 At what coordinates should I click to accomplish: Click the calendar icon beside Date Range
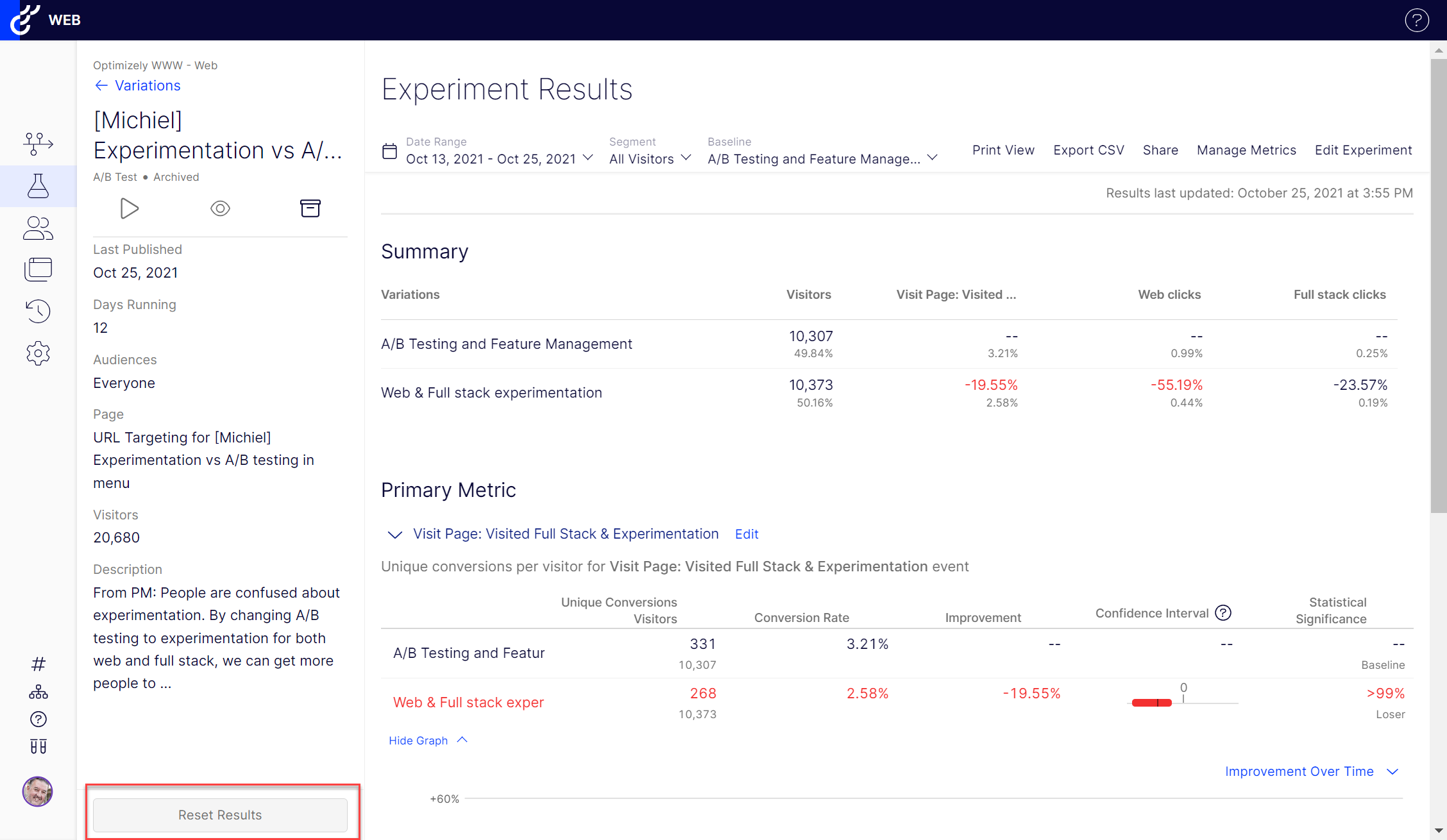(x=389, y=151)
